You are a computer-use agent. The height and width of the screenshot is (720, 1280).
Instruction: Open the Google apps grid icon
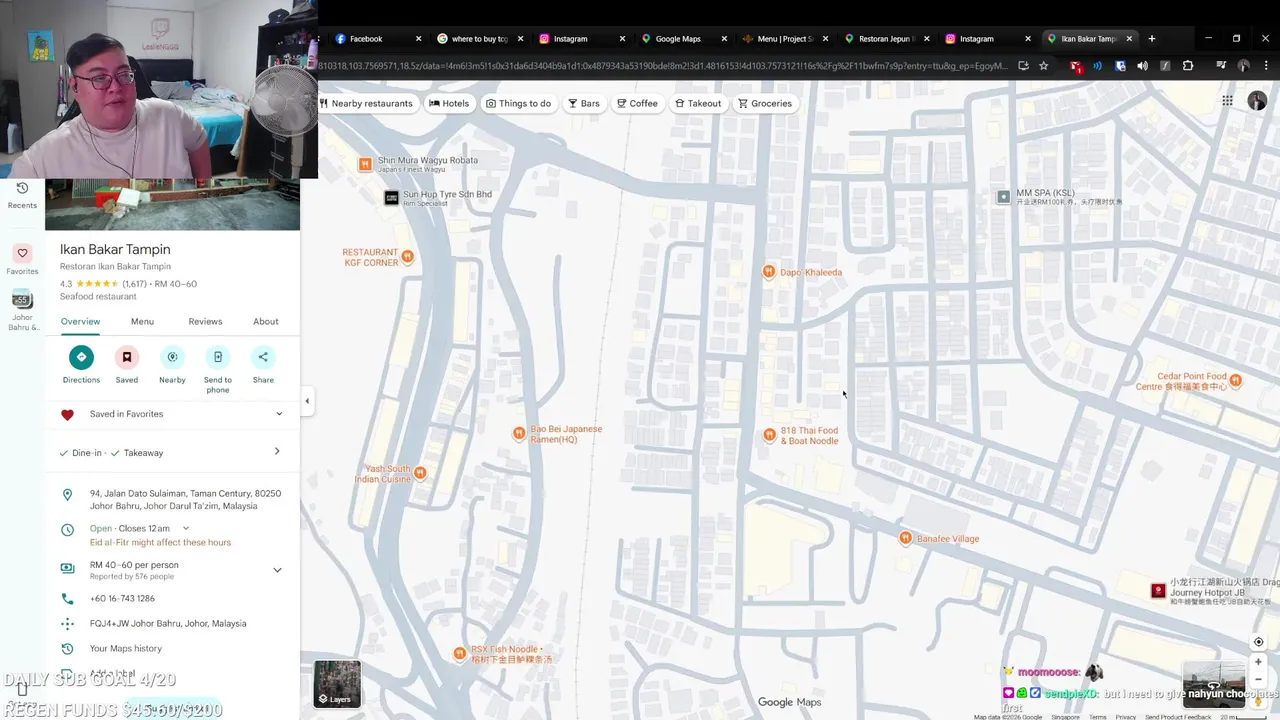1227,101
